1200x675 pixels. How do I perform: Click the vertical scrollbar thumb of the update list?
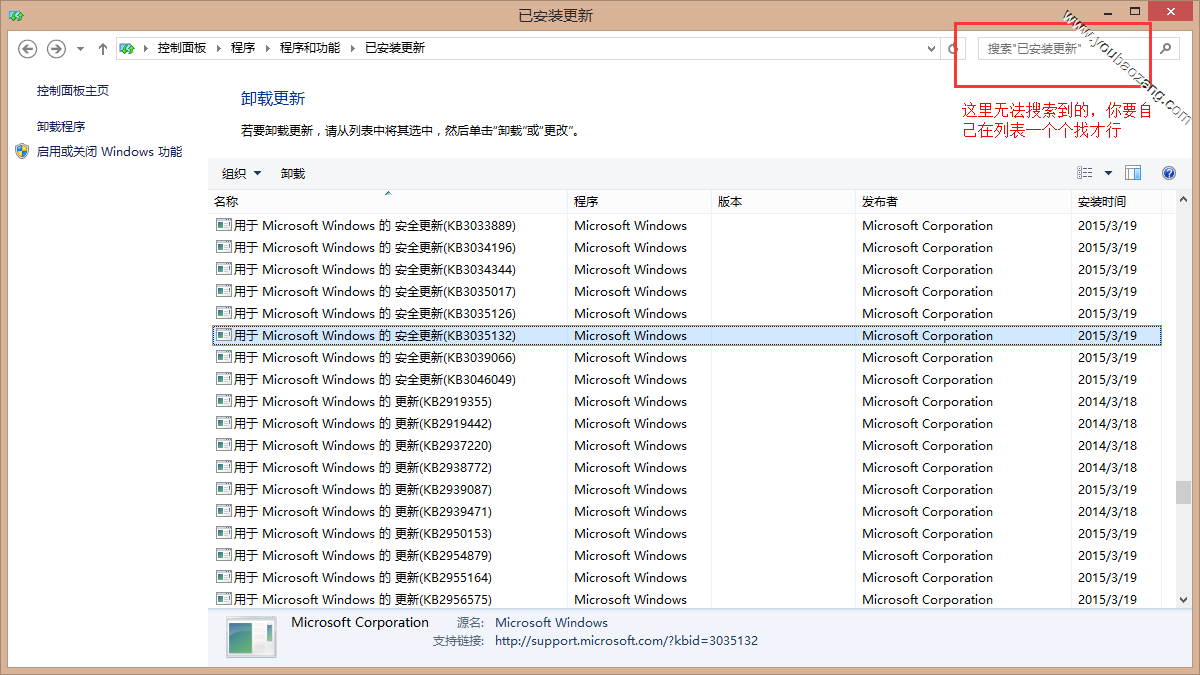(1183, 493)
